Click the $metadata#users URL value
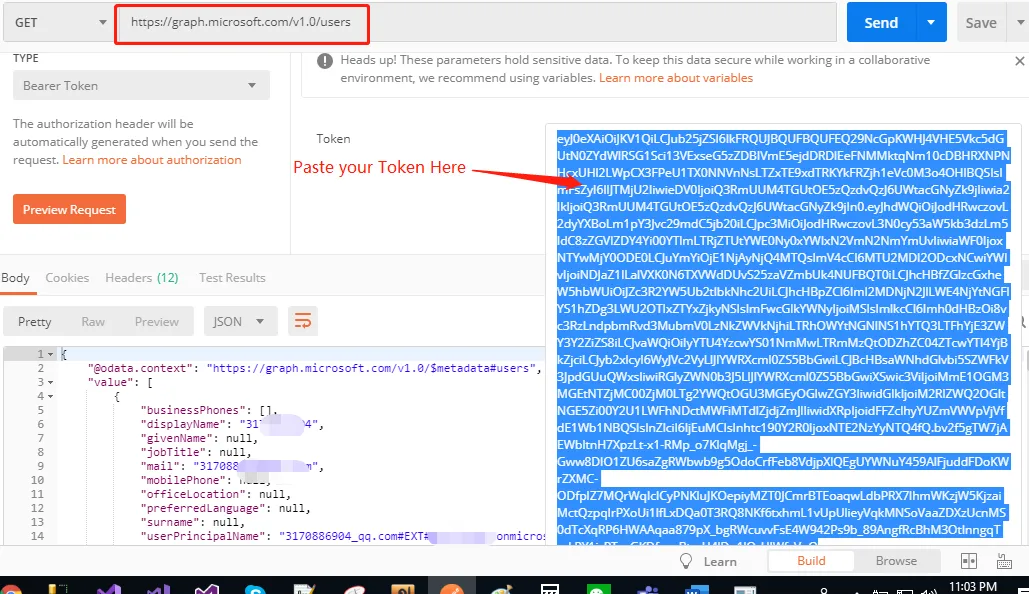The height and width of the screenshot is (594, 1029). (371, 368)
